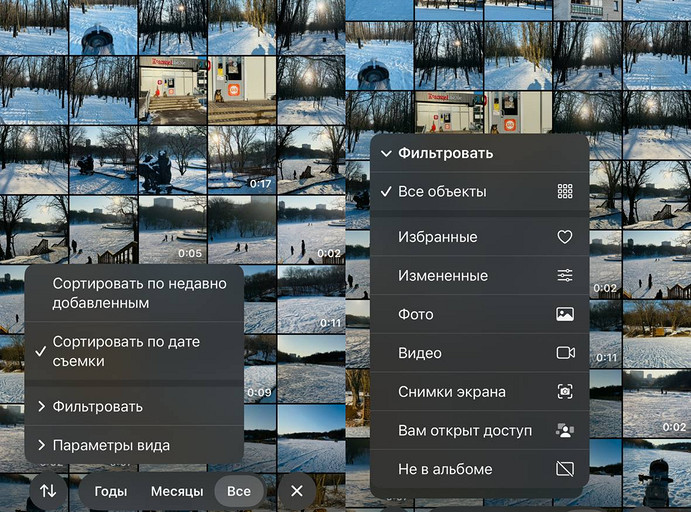Select the checked Все объекты filter
Screen dimensions: 691x512
click(442, 191)
